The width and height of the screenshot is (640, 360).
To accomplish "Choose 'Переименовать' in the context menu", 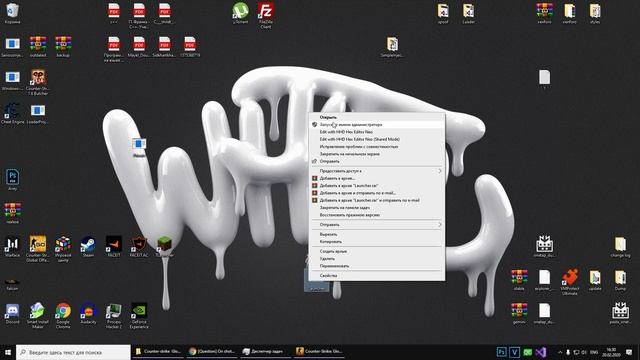I will (377, 266).
